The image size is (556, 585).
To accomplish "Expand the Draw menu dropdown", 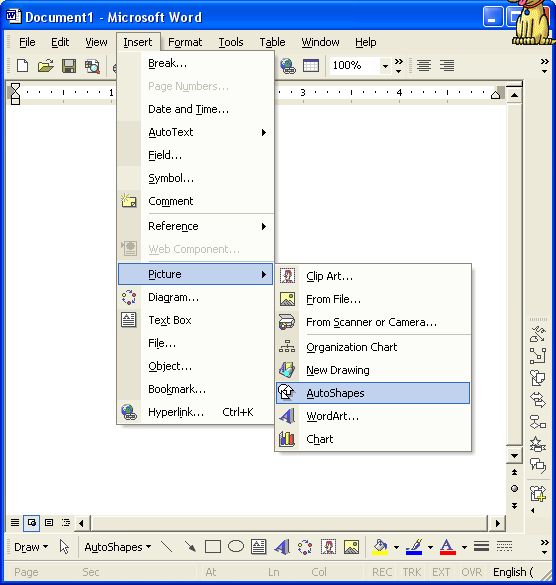I will click(x=31, y=547).
